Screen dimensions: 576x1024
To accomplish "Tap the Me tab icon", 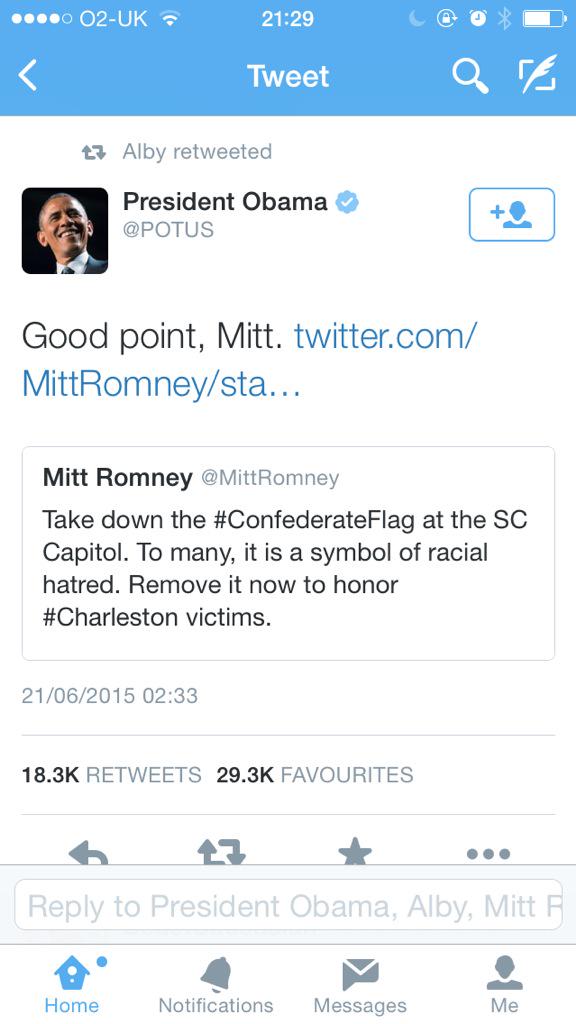I will [x=504, y=975].
